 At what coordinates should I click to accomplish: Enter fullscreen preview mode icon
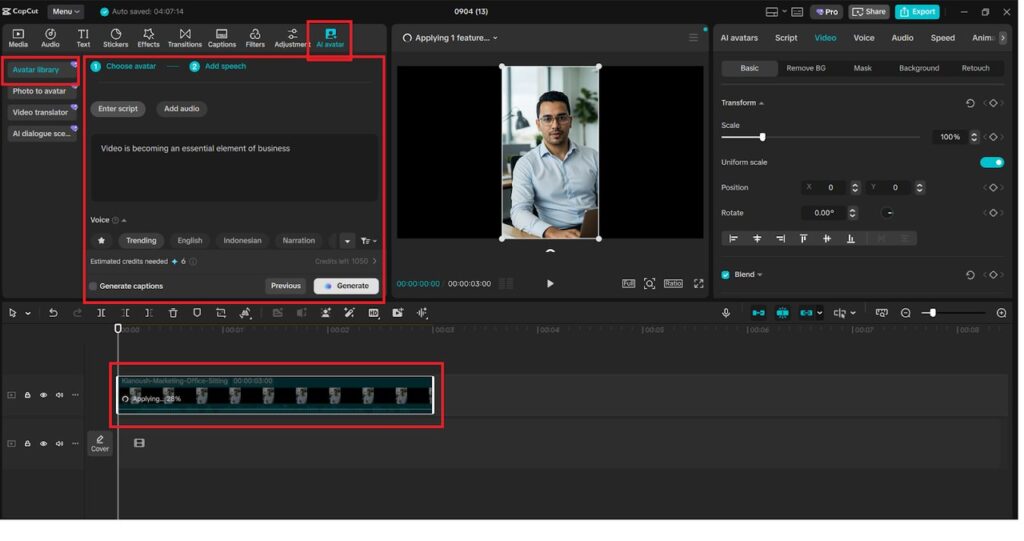point(698,284)
